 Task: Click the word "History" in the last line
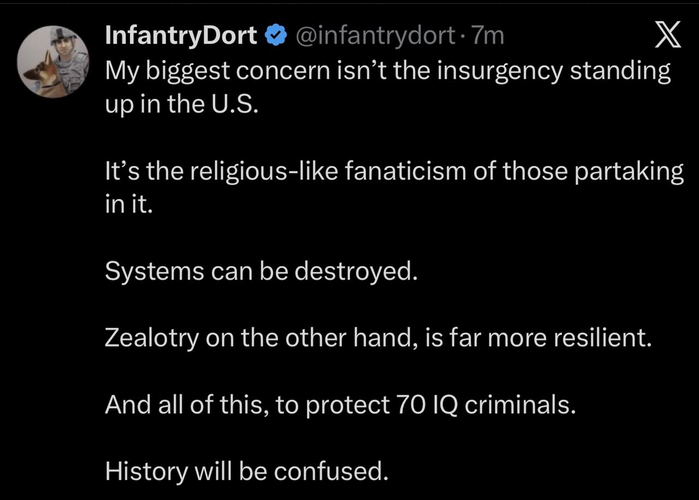[x=142, y=468]
